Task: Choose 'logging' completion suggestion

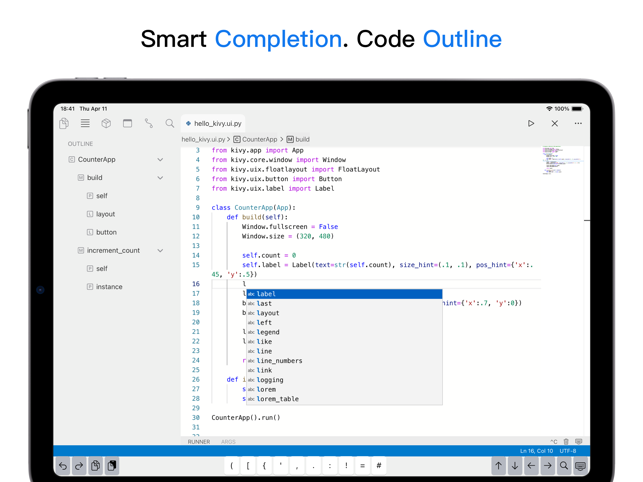Action: point(344,380)
